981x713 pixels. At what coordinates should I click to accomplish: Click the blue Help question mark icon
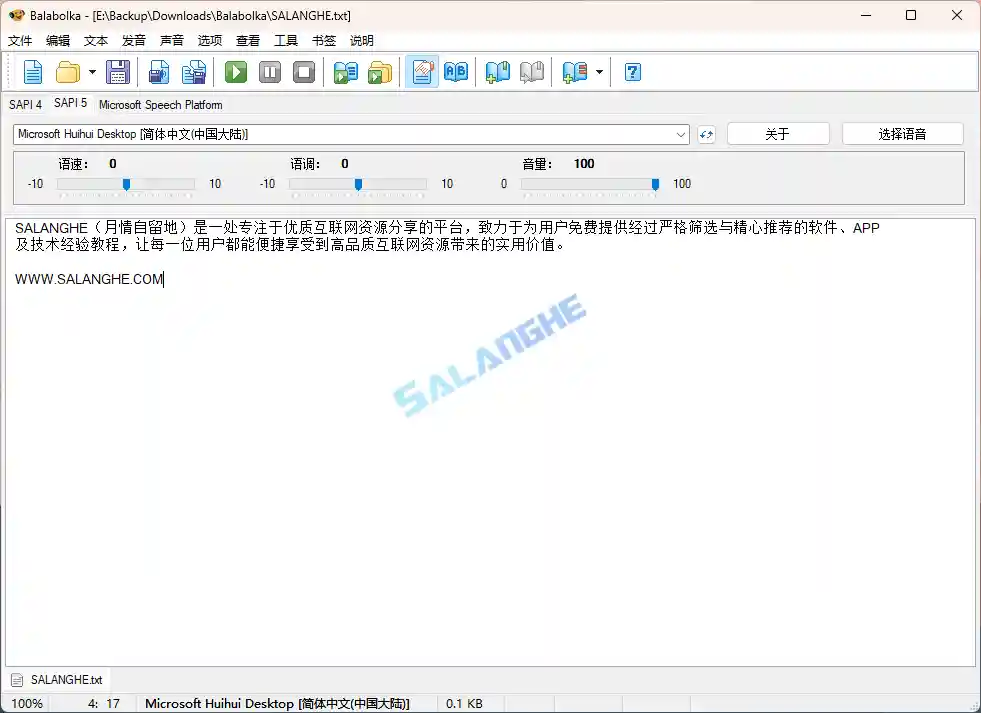click(632, 72)
